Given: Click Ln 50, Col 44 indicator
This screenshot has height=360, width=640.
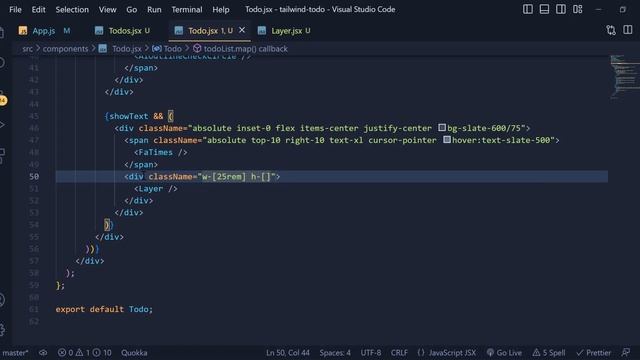Looking at the screenshot, I should point(288,353).
